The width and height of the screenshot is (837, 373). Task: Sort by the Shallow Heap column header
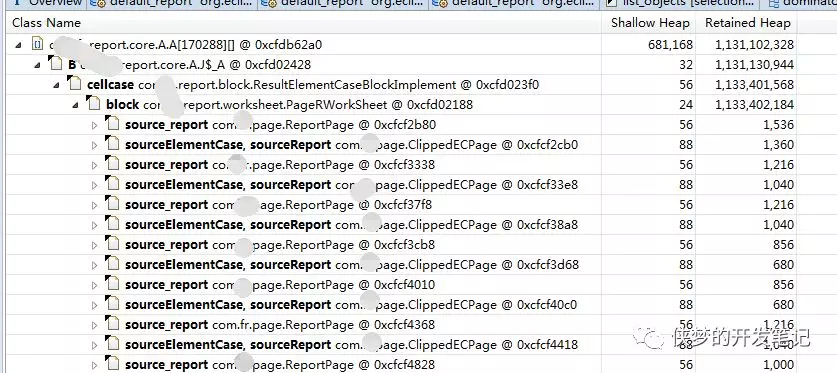click(x=649, y=23)
